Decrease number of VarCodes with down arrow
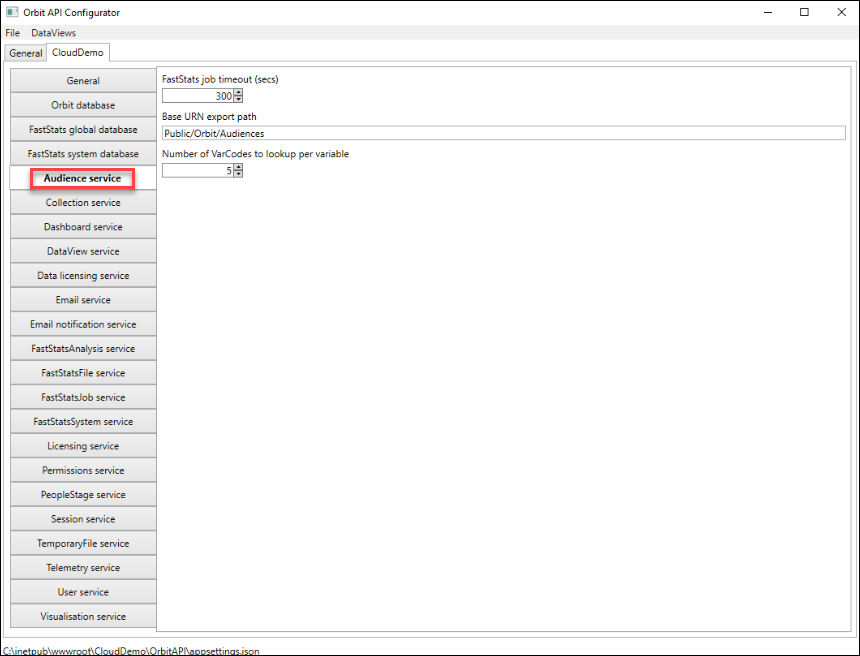The width and height of the screenshot is (860, 656). 238,174
